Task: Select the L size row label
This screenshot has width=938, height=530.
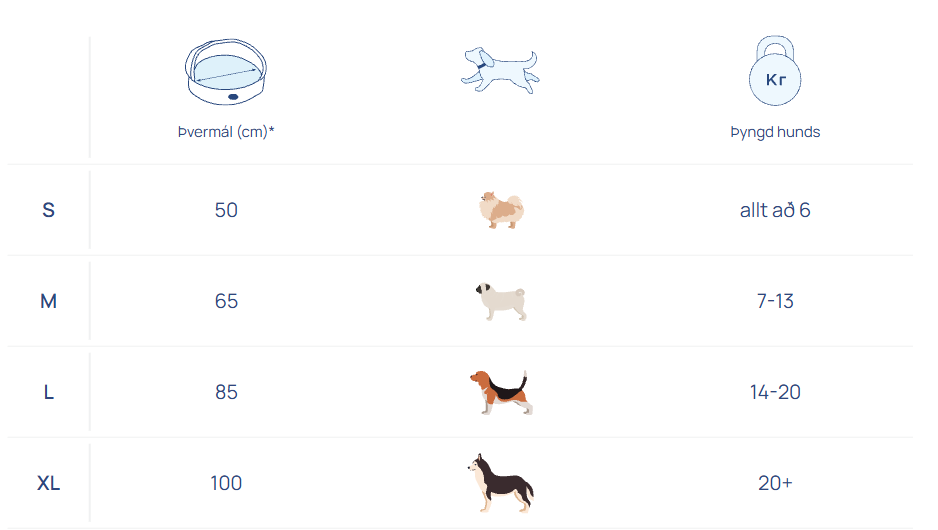Action: [x=48, y=392]
